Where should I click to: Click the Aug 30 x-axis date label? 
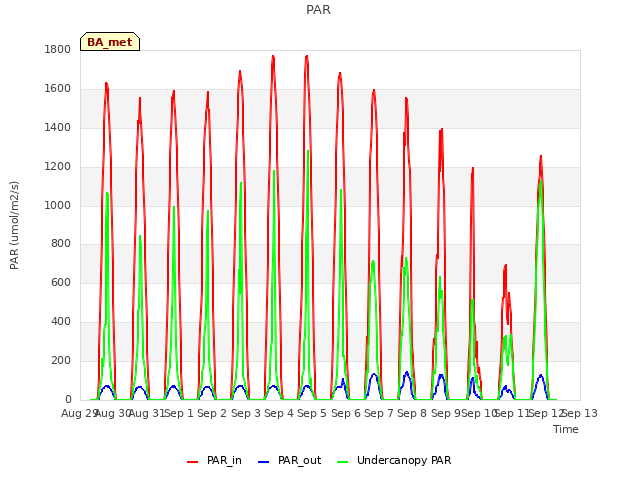tap(113, 413)
